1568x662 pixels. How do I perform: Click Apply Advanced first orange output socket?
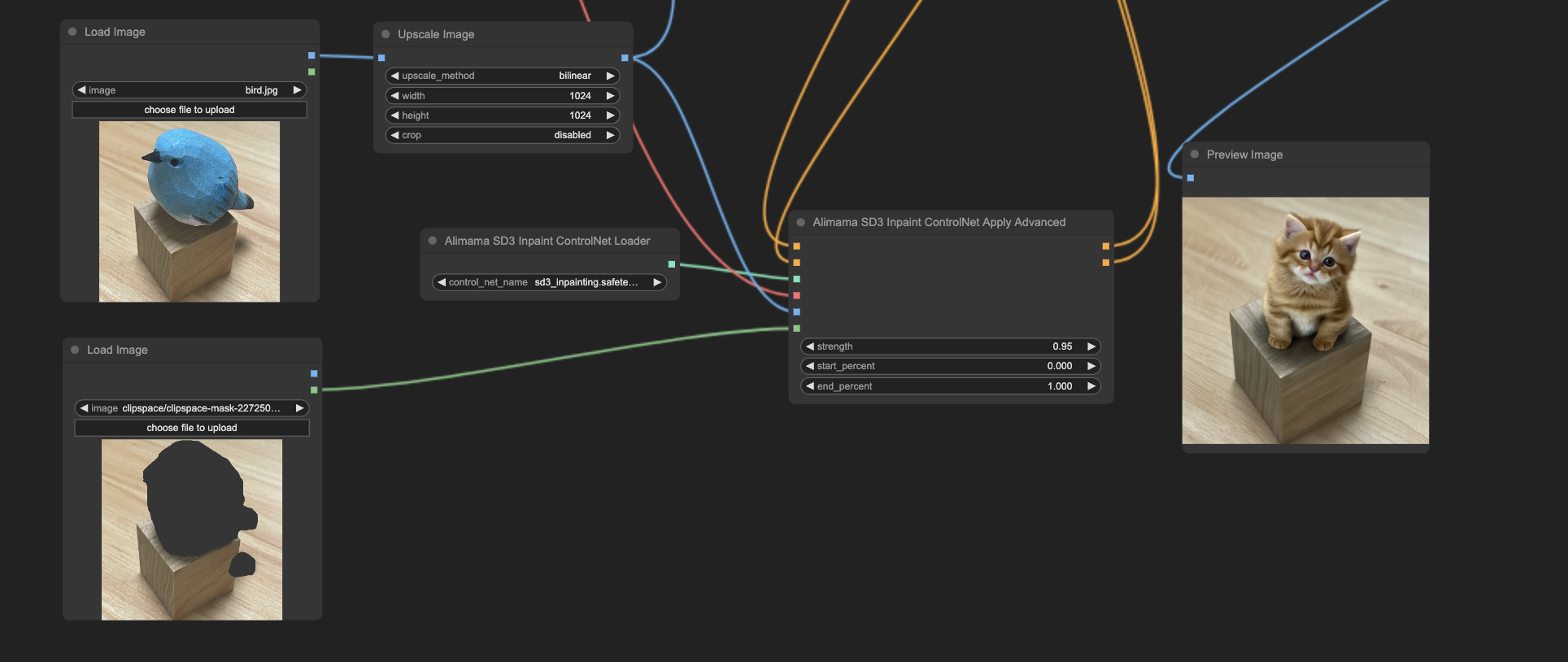coord(1105,246)
